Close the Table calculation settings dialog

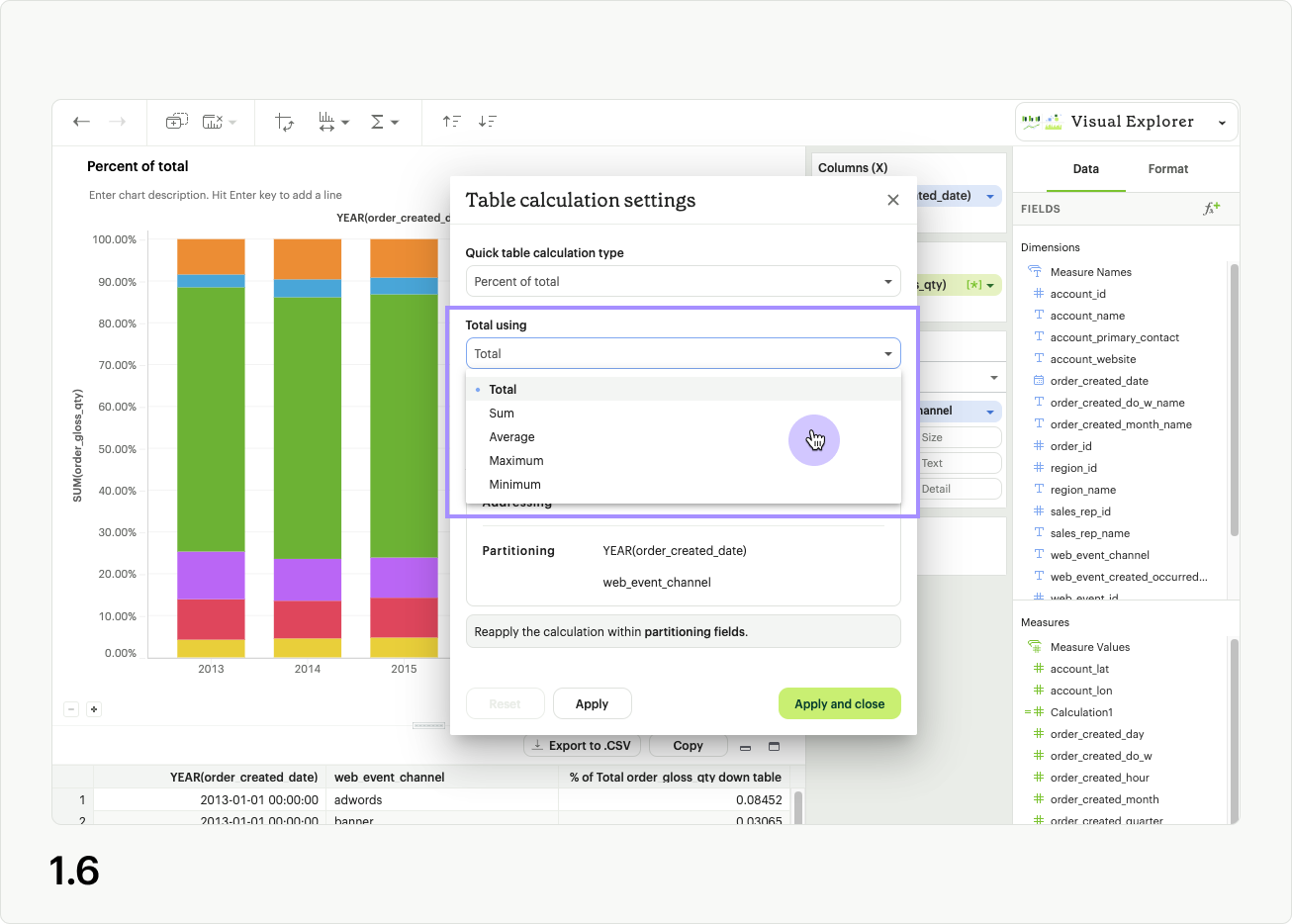[892, 200]
